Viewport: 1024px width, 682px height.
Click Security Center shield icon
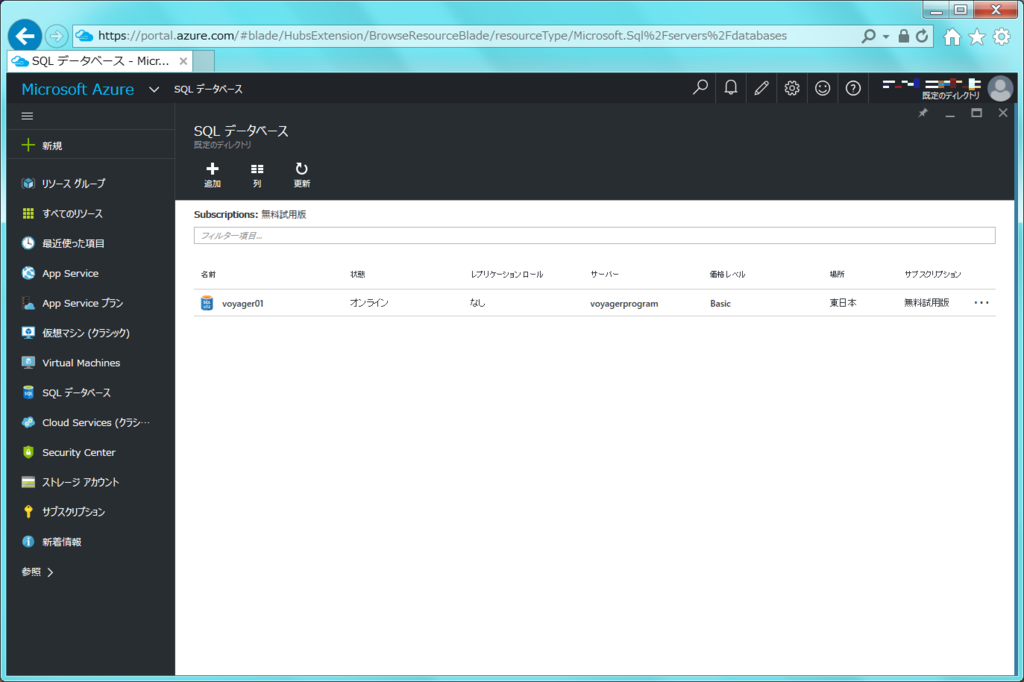(28, 452)
